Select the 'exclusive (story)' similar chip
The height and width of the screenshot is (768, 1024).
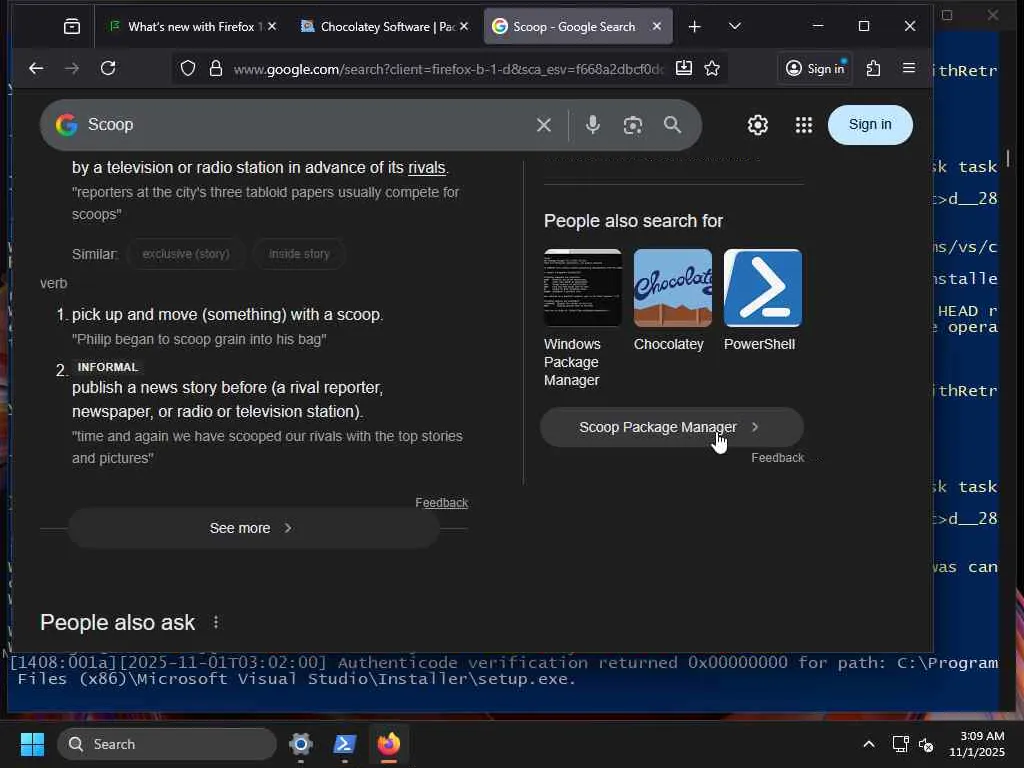[x=186, y=254]
